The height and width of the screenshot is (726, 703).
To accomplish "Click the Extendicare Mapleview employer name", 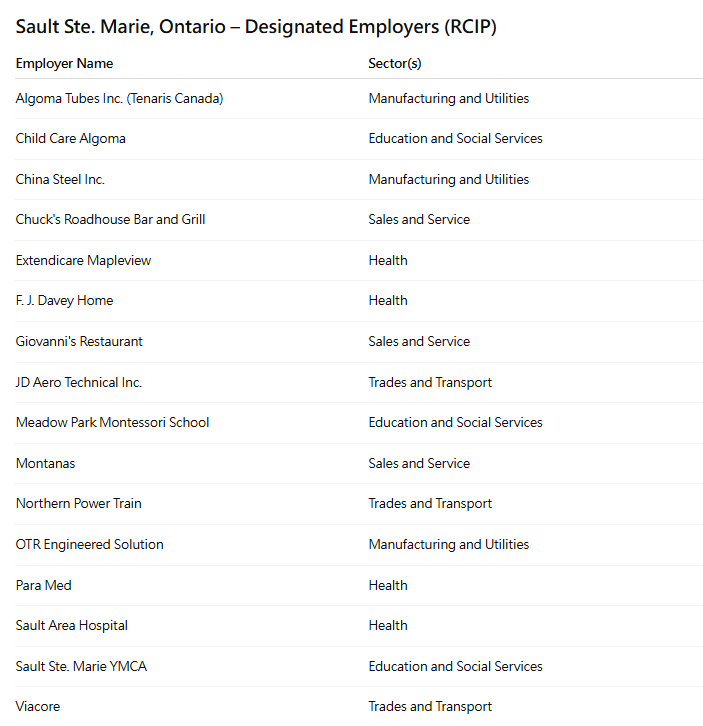I will click(83, 261).
